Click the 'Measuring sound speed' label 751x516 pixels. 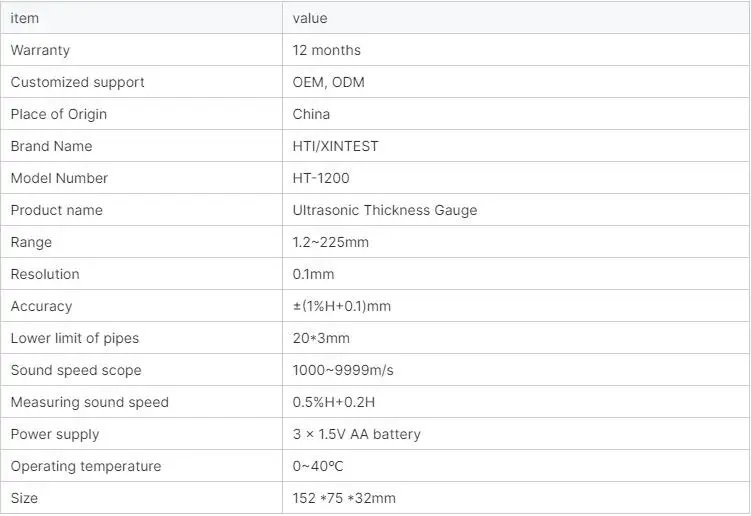point(90,402)
